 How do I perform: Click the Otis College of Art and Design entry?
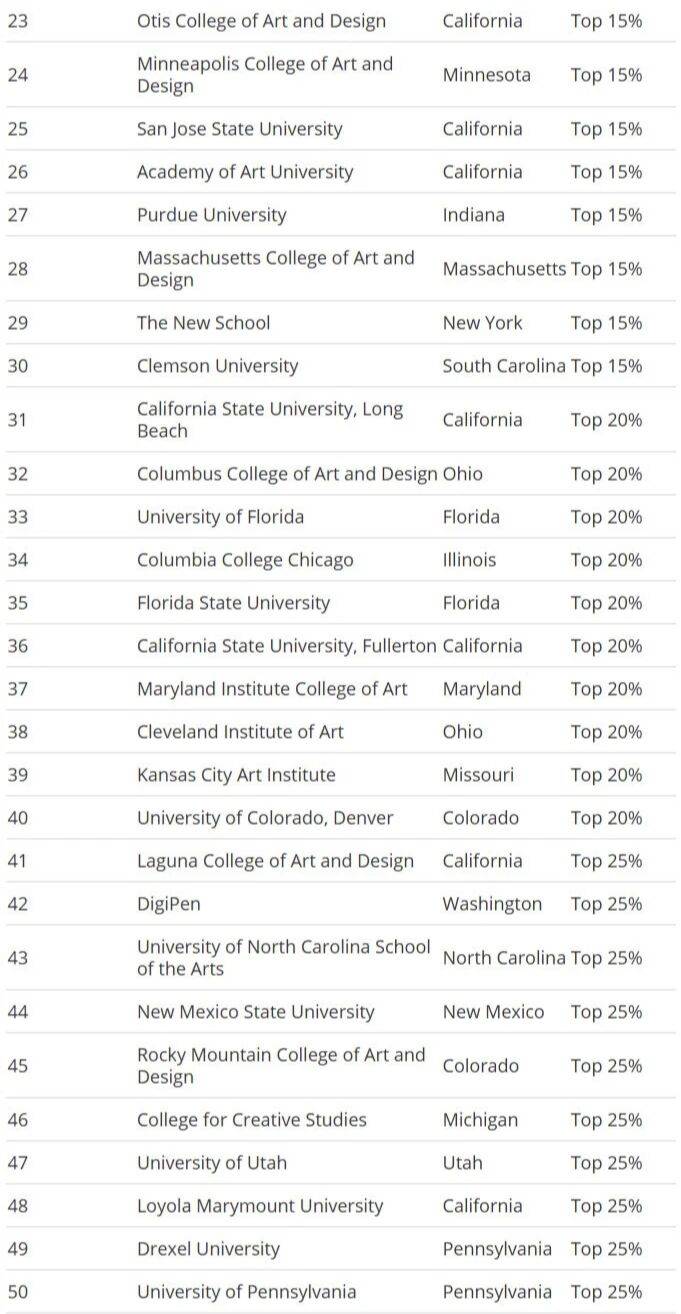[261, 21]
